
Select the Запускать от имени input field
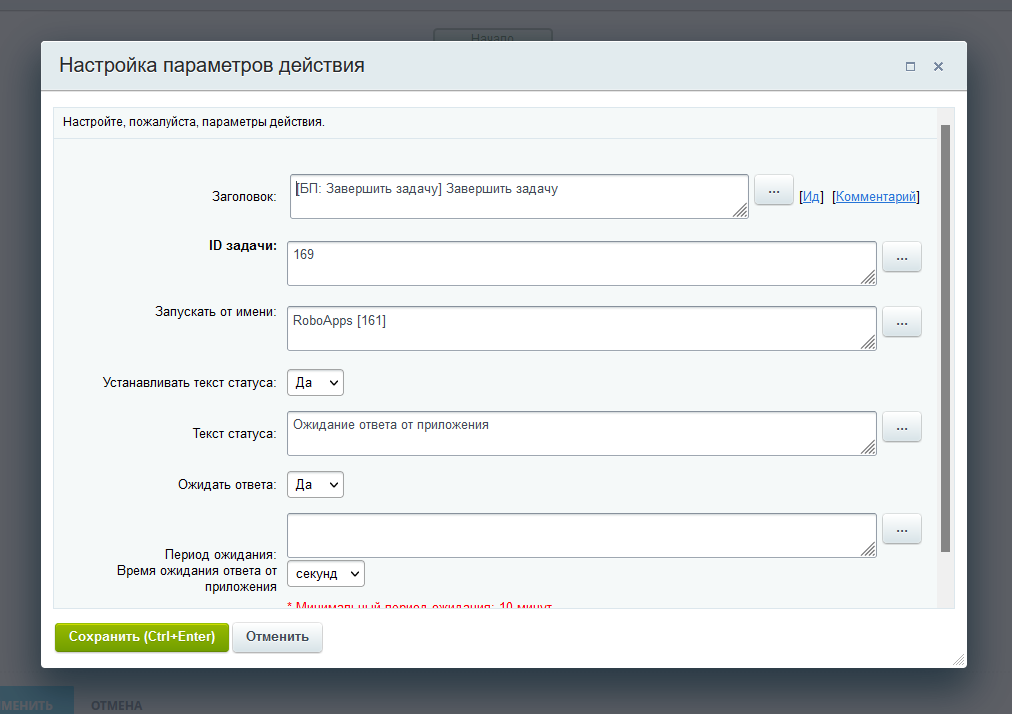pos(581,328)
